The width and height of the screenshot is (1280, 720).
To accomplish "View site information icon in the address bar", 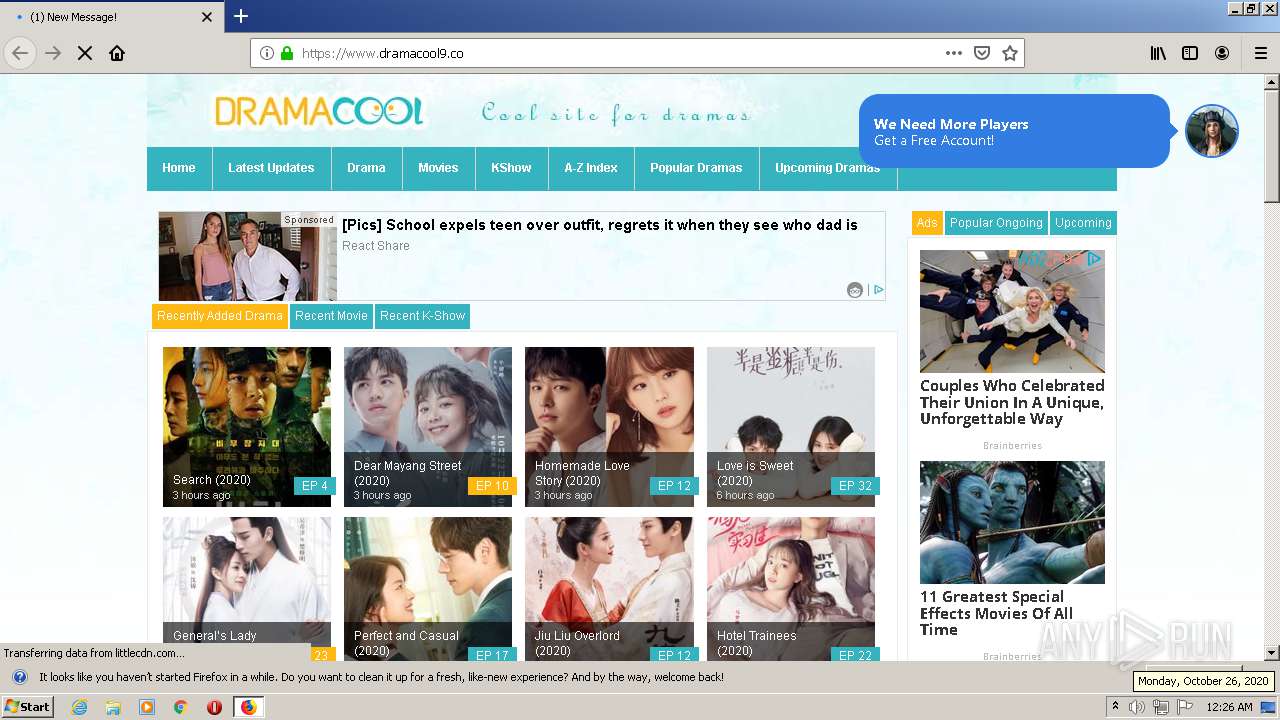I will 267,53.
